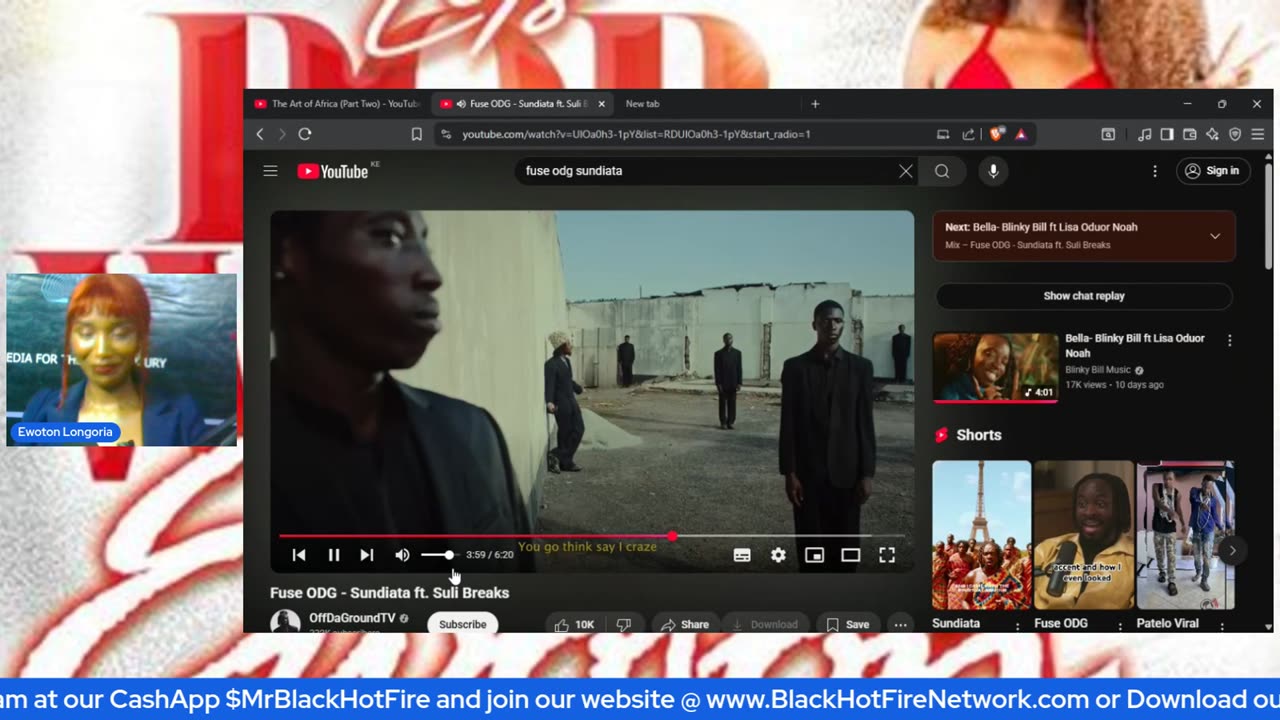Click the screen cast icon in address bar
Screen dimensions: 1280x720
pyautogui.click(x=943, y=134)
